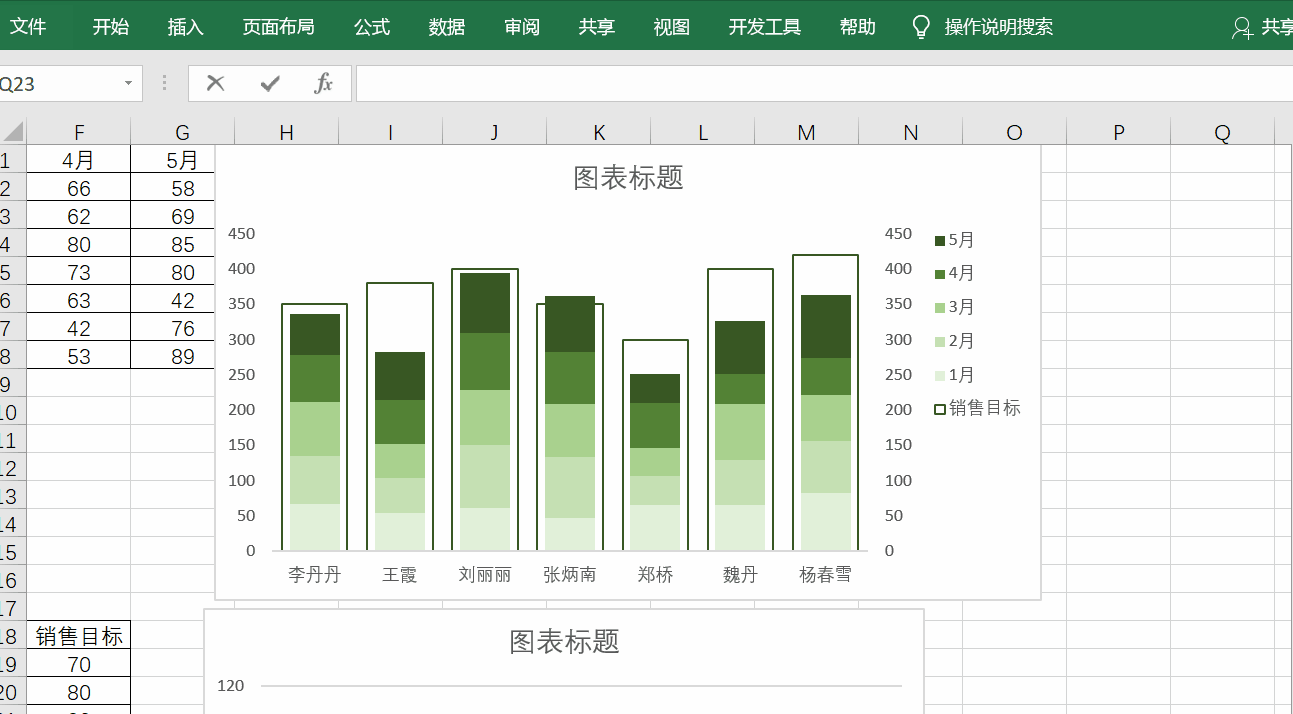Click the formula bar expand dots handle

pyautogui.click(x=165, y=83)
